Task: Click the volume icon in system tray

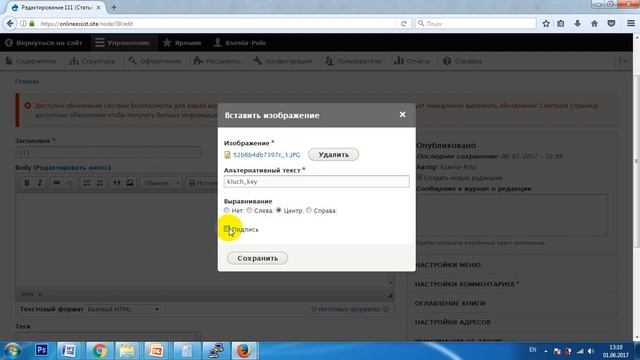Action: pos(591,351)
